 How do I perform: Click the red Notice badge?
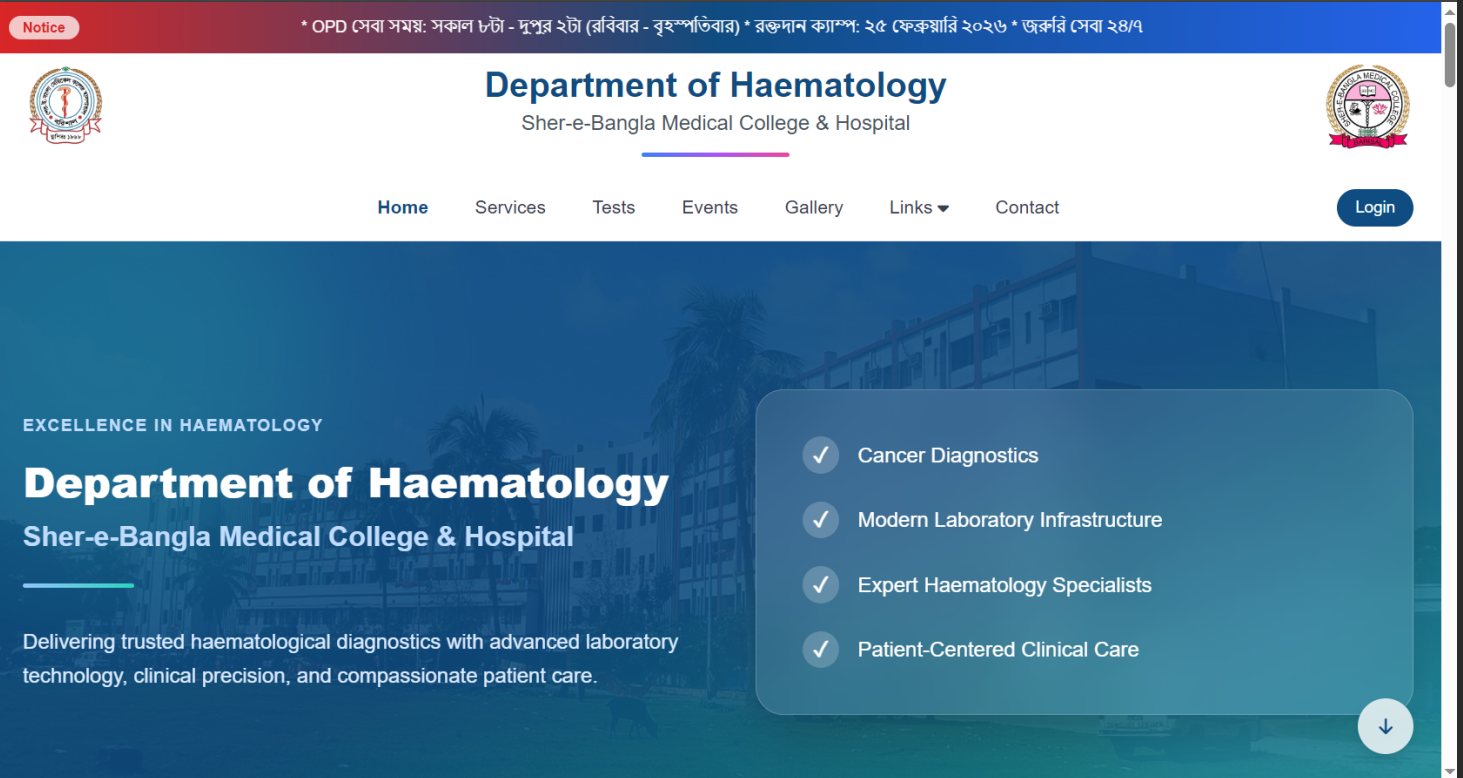point(44,27)
